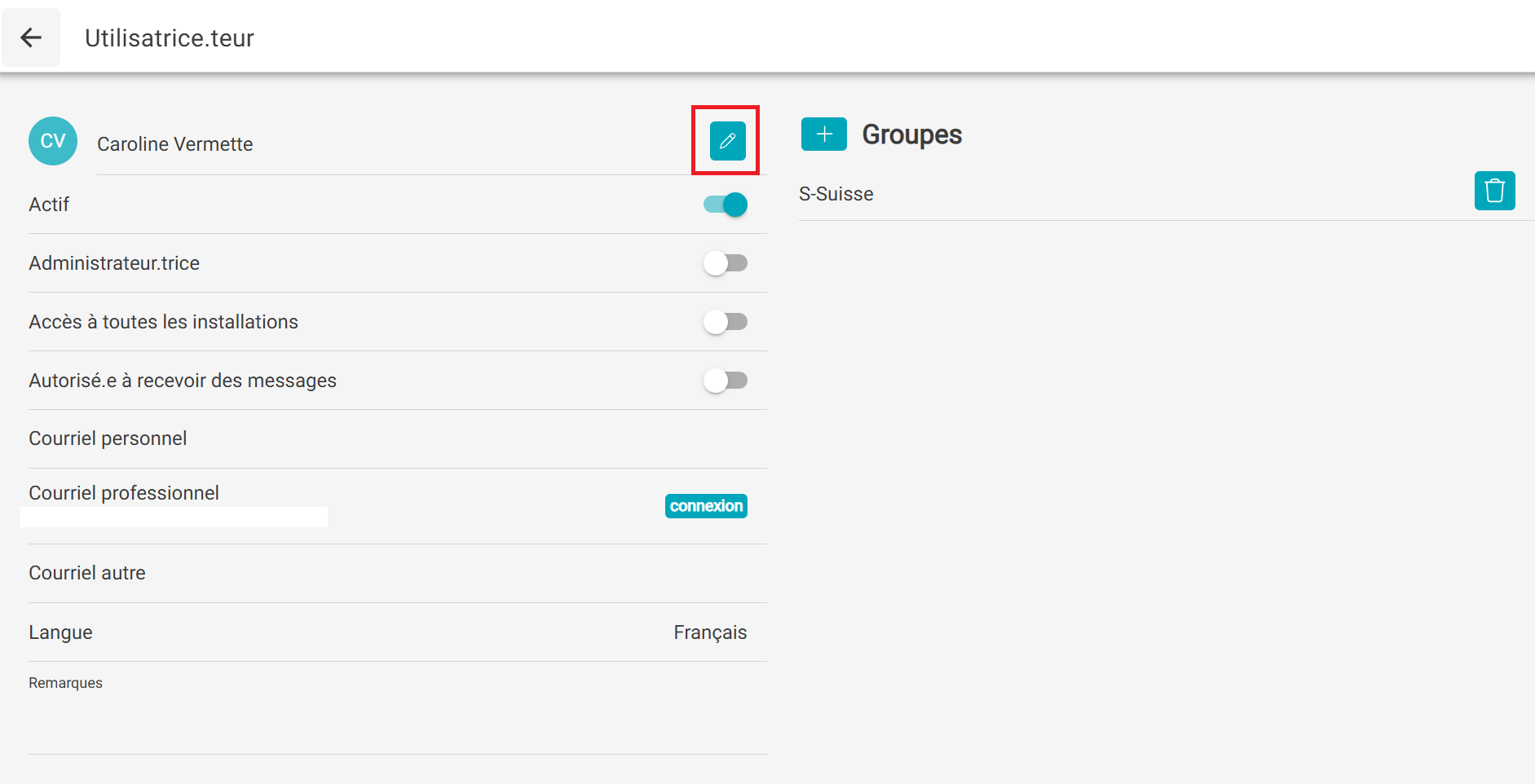Select the Courriel autre row
Viewport: 1535px width, 784px height.
click(x=397, y=574)
